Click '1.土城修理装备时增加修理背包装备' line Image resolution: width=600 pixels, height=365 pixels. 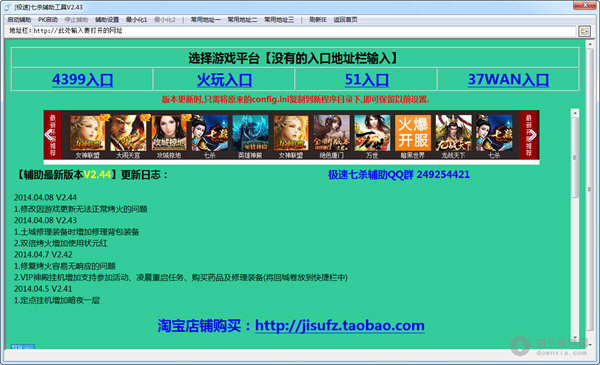click(x=77, y=232)
